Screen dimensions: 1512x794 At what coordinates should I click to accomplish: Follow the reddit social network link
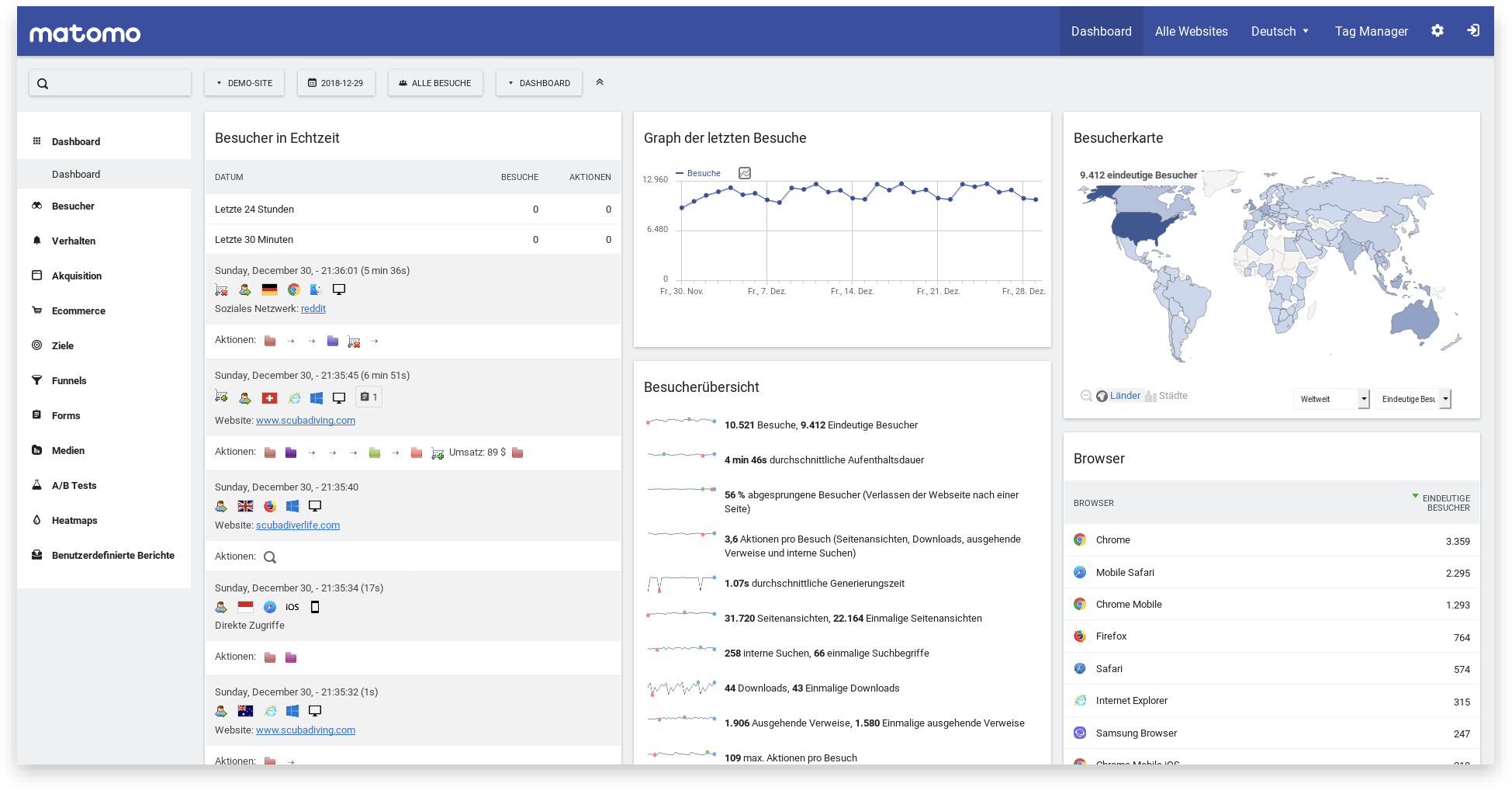[x=313, y=309]
